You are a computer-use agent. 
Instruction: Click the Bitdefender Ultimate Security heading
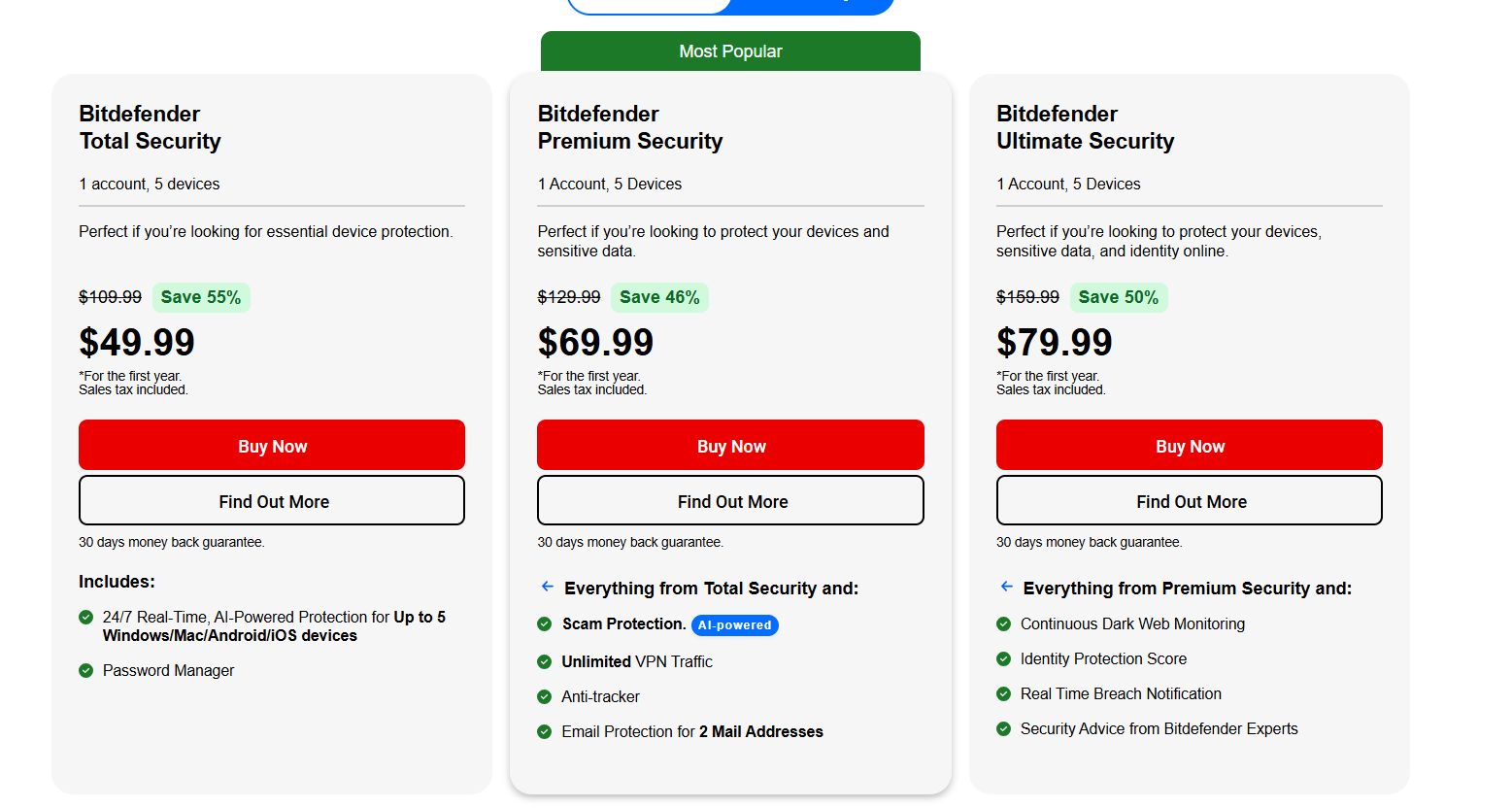point(1085,127)
